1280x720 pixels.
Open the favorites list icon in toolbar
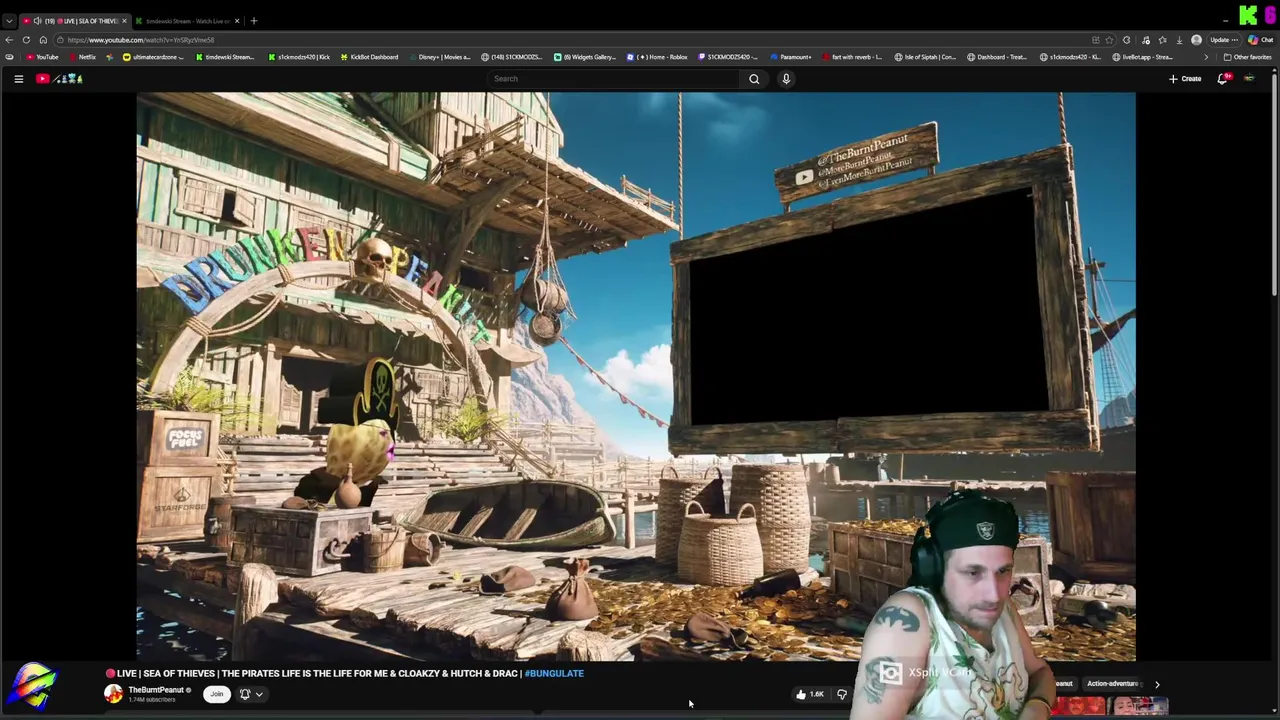coord(1162,40)
